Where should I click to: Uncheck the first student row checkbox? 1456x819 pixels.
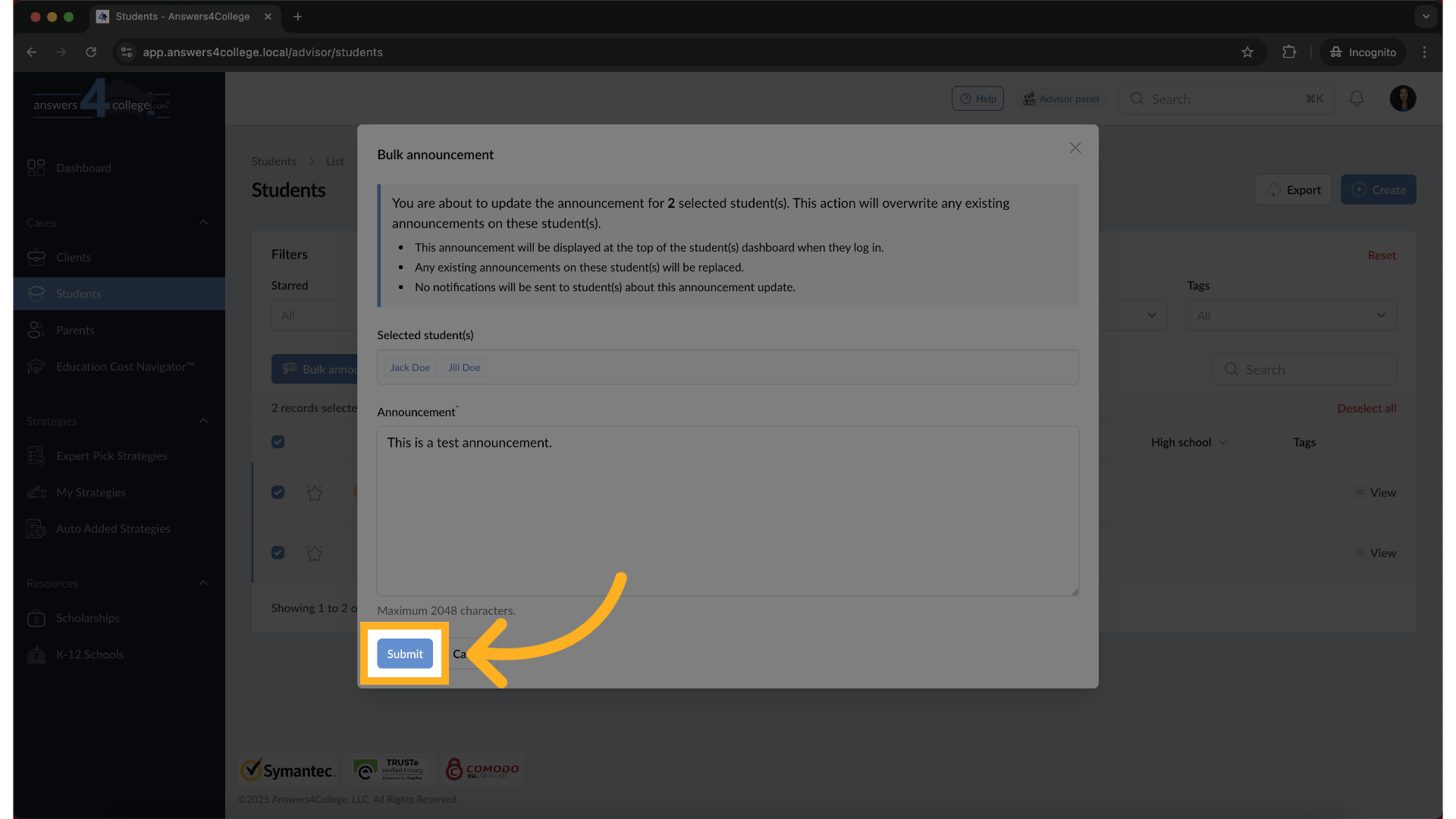278,492
